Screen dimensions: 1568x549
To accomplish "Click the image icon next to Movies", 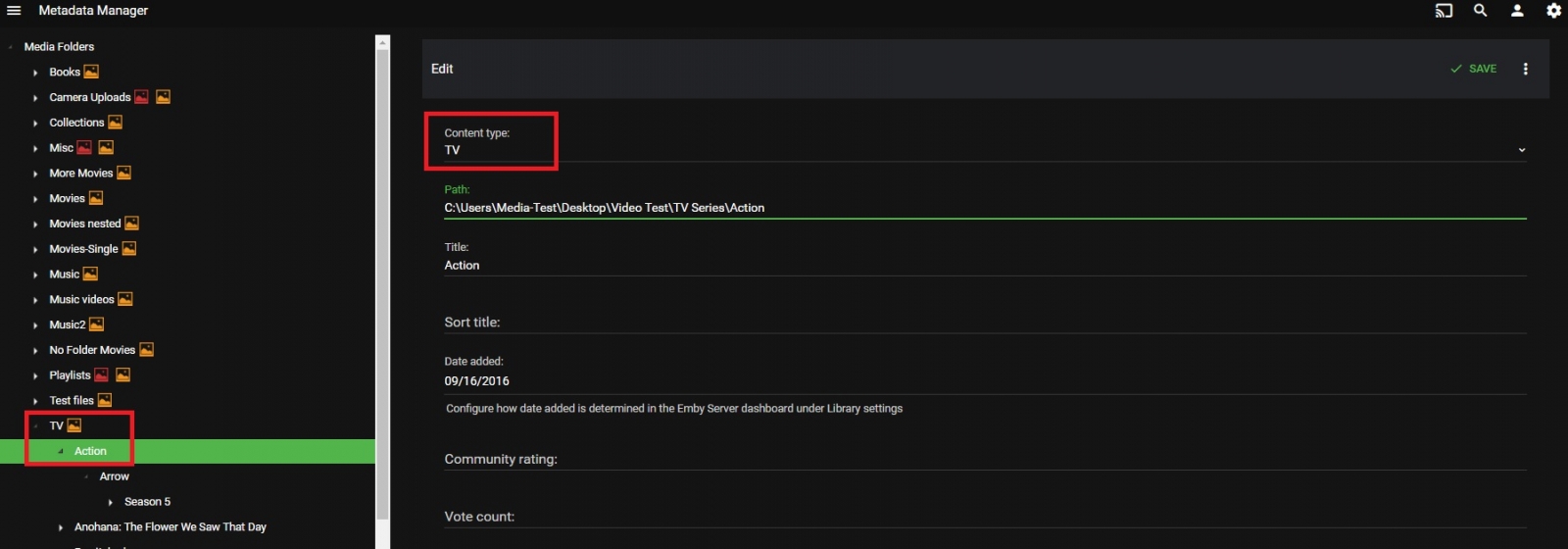I will click(96, 198).
